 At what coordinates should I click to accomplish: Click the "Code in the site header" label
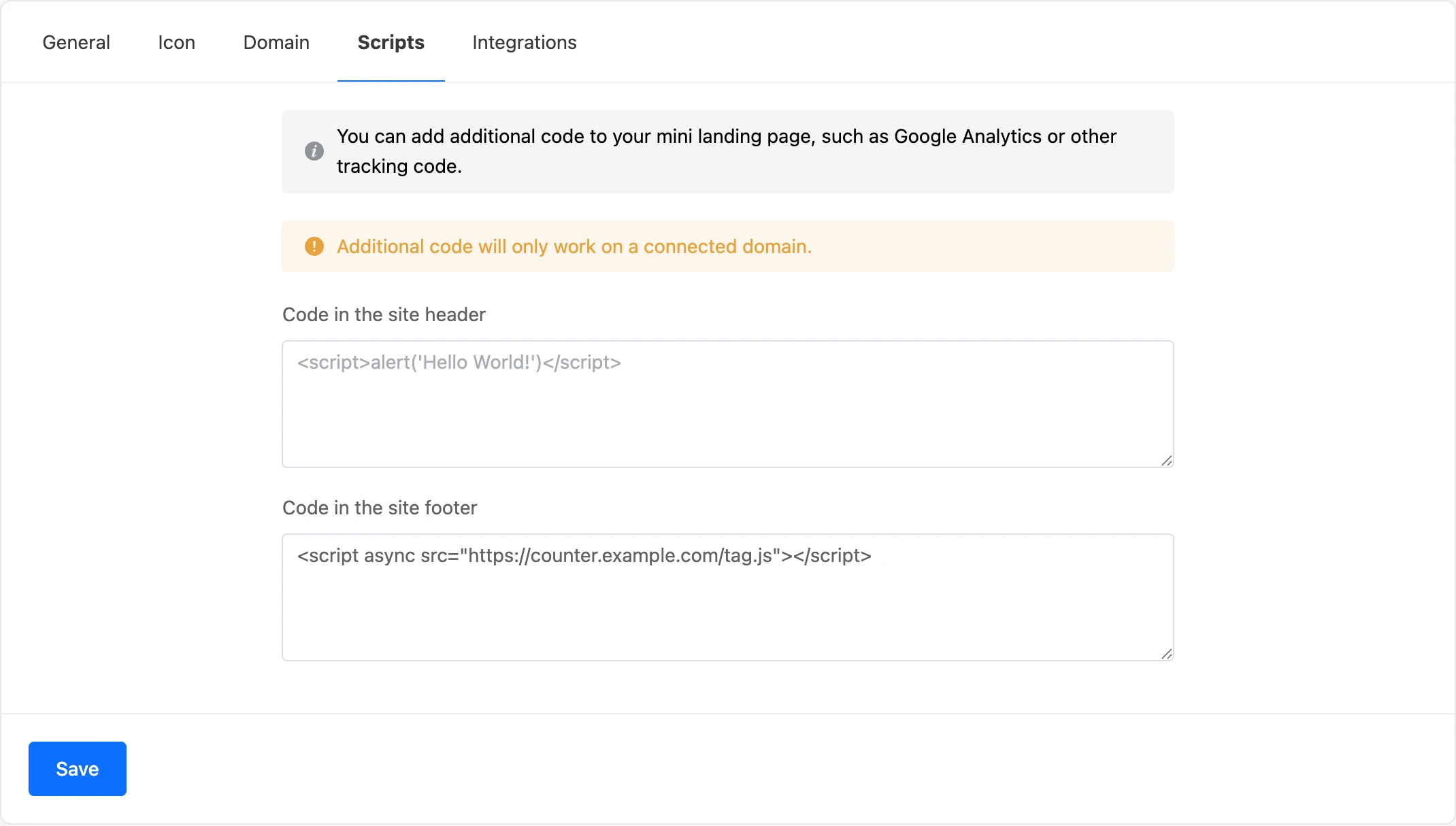[x=384, y=314]
